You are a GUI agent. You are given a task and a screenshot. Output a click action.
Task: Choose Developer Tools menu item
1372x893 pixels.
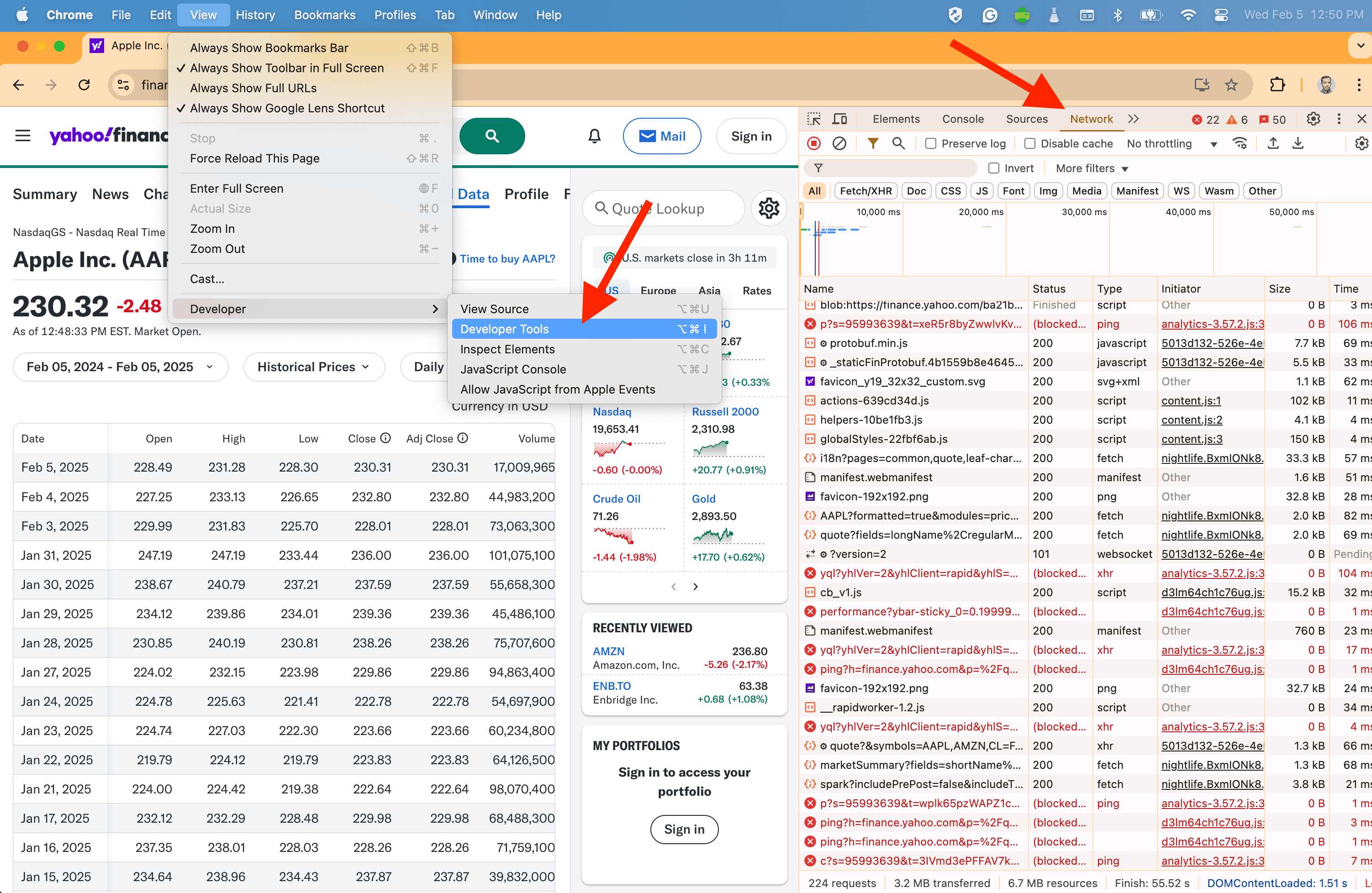584,329
